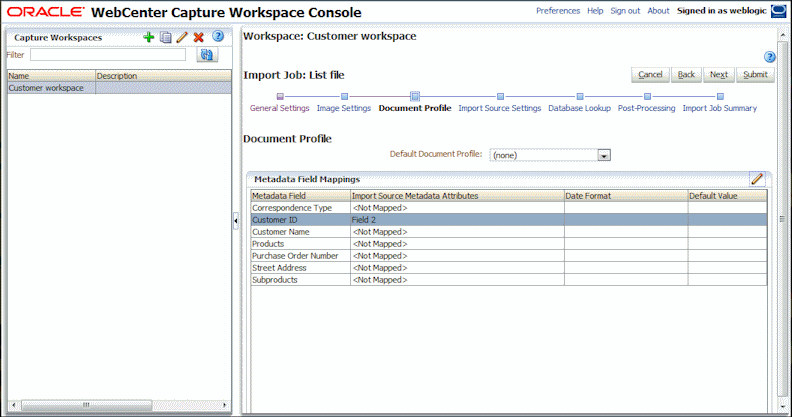Click the Back button
792x417 pixels.
(x=686, y=75)
